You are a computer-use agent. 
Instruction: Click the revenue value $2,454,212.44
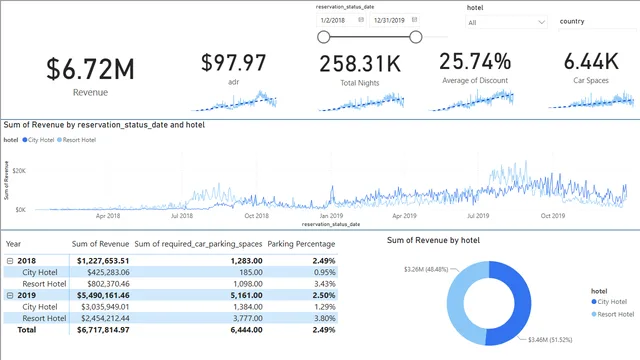[105, 318]
